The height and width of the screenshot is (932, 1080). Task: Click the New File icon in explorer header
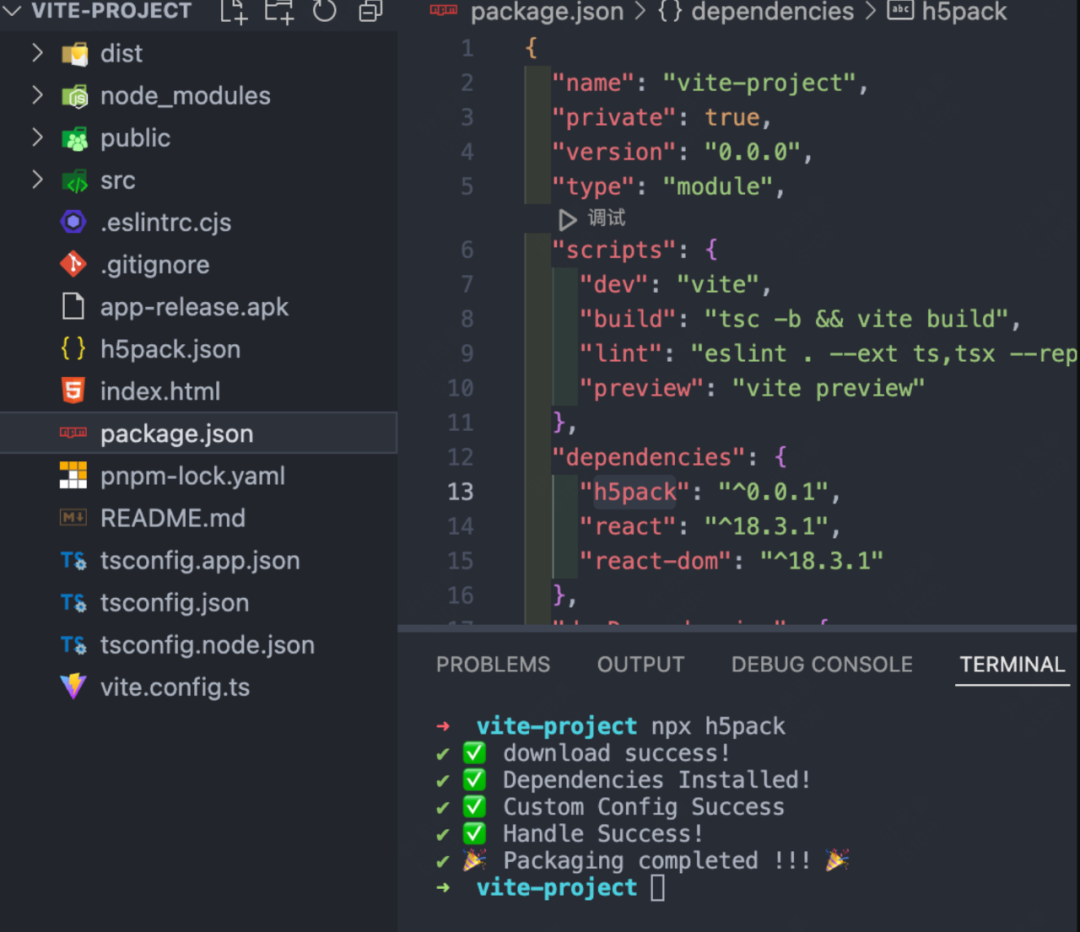233,11
